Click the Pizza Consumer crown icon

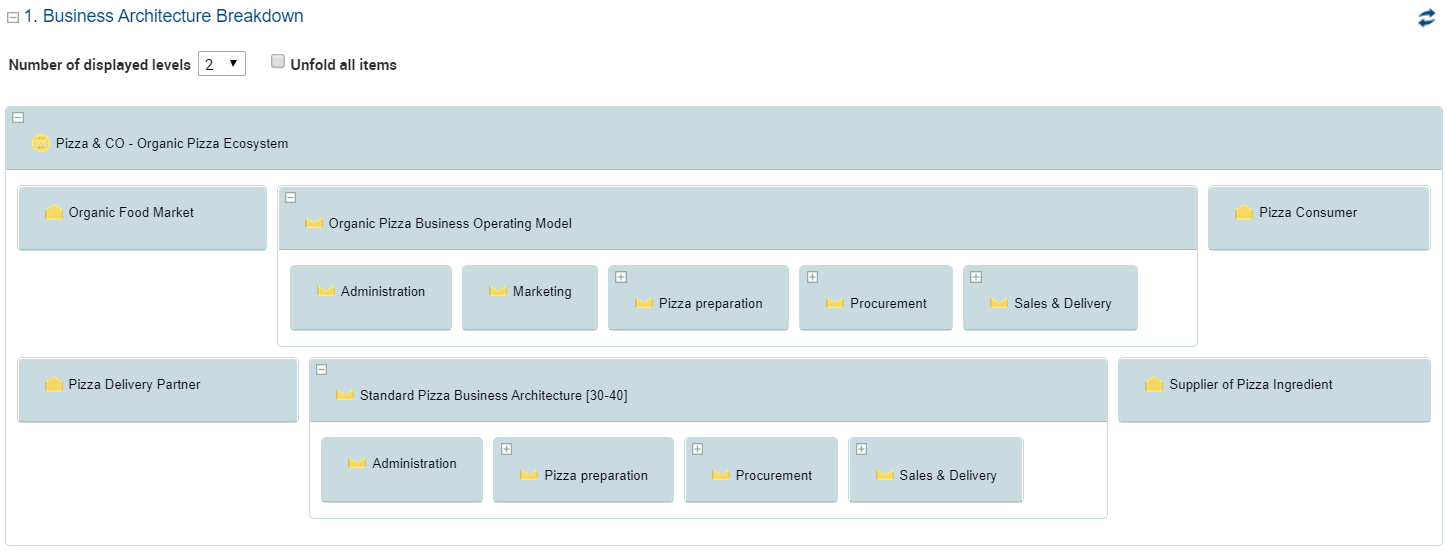1244,213
